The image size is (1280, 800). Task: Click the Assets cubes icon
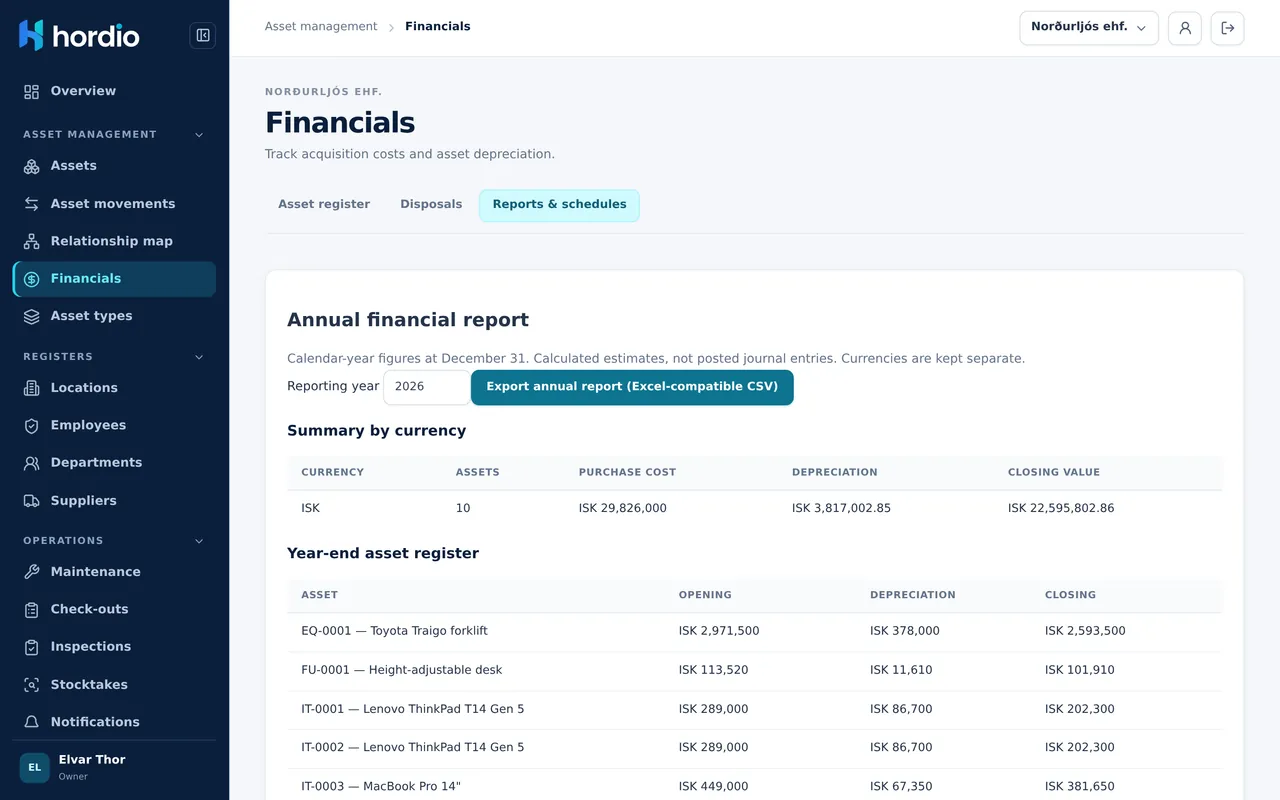point(32,166)
